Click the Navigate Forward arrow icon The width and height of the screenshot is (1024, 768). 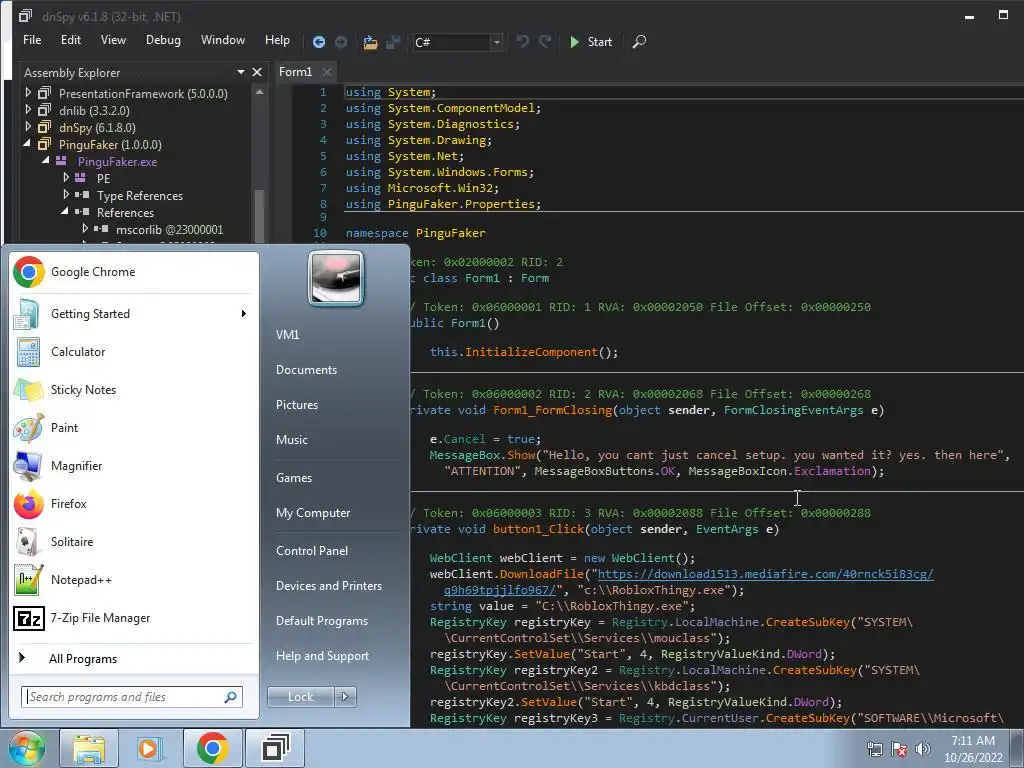point(341,42)
